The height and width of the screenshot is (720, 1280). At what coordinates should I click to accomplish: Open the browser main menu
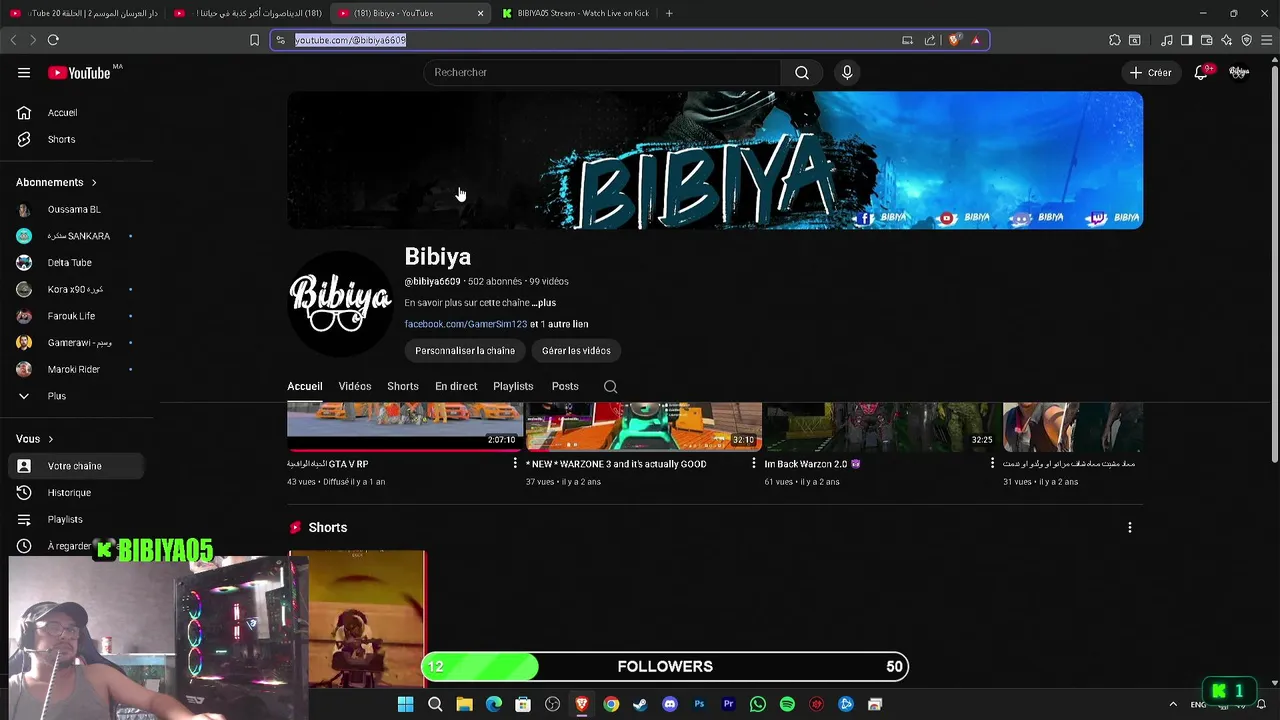point(1267,40)
